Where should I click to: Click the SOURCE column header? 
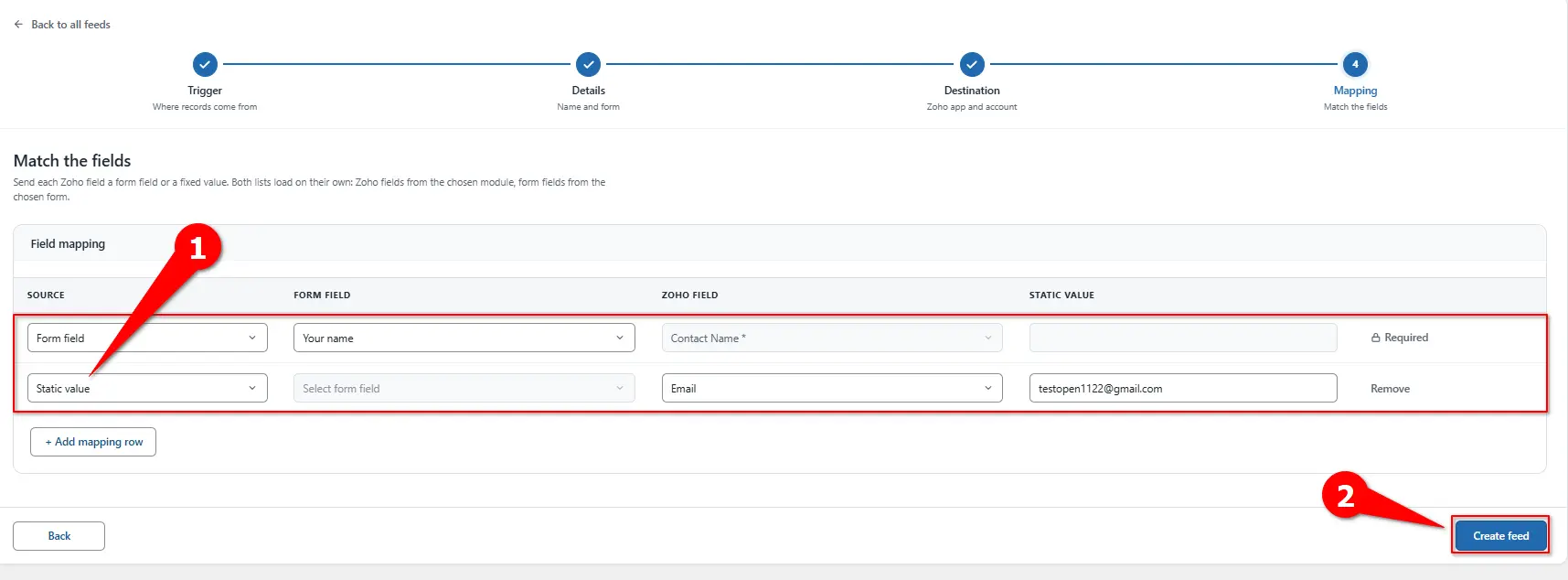pyautogui.click(x=46, y=295)
